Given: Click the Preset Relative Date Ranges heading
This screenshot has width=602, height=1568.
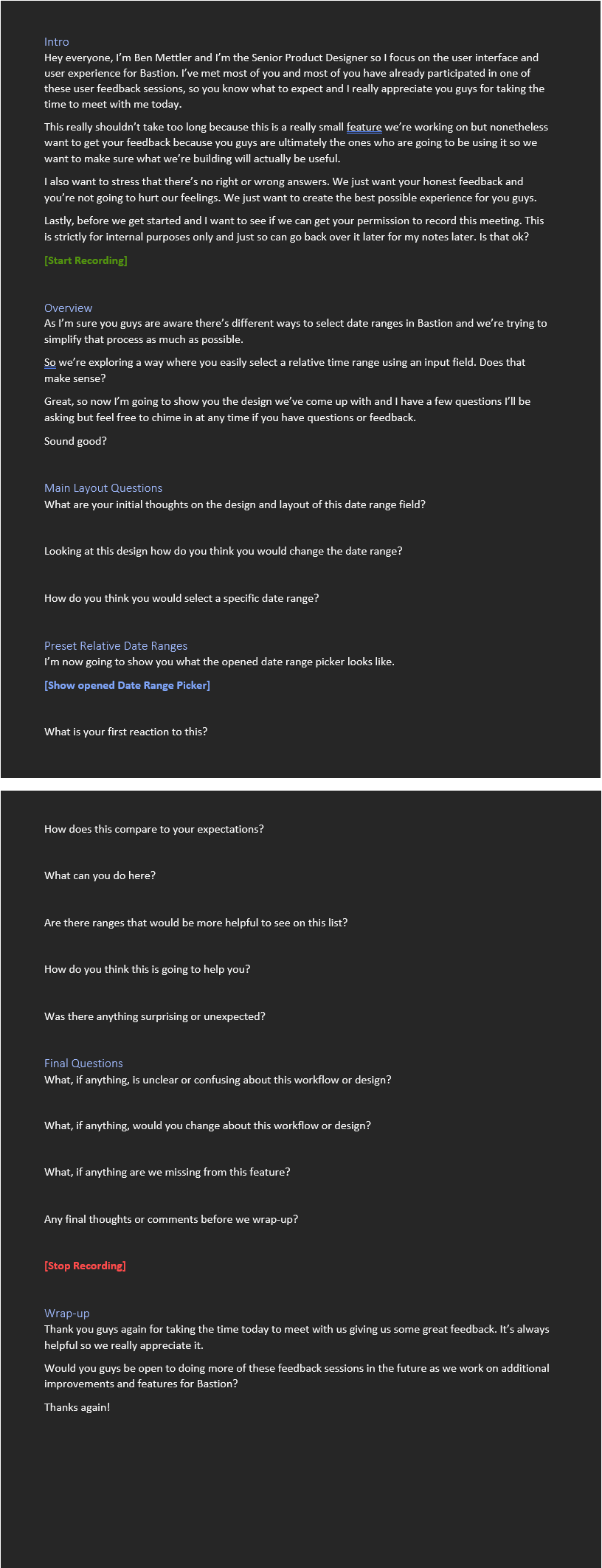Looking at the screenshot, I should pos(116,646).
